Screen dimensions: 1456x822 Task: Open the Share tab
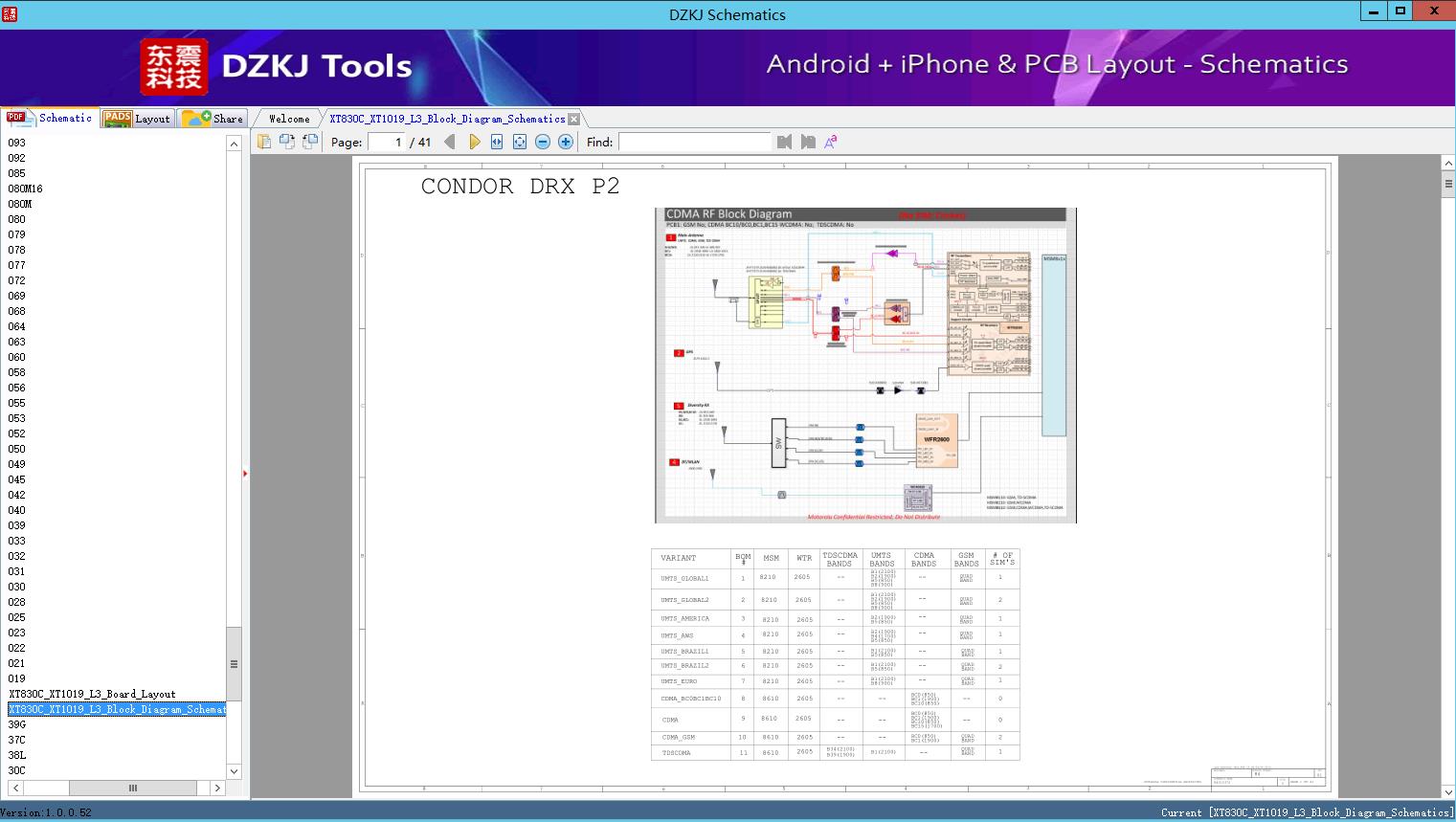(x=214, y=119)
